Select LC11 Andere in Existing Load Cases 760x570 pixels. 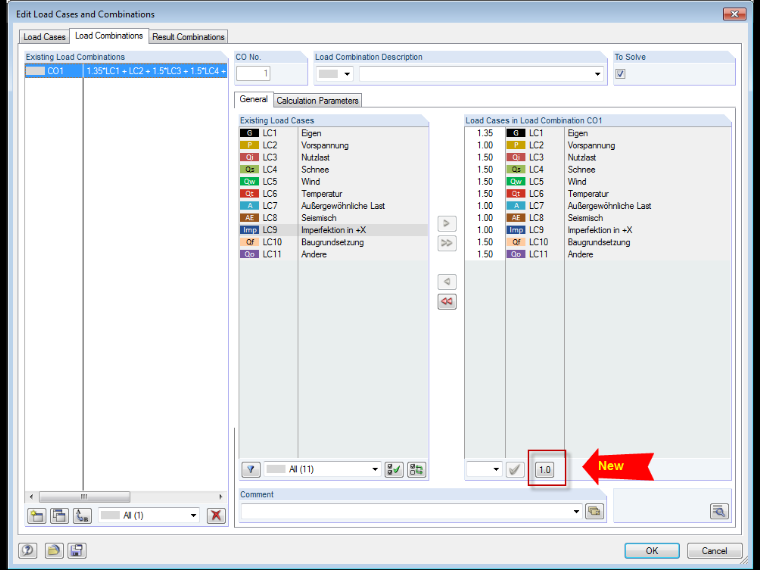[333, 254]
